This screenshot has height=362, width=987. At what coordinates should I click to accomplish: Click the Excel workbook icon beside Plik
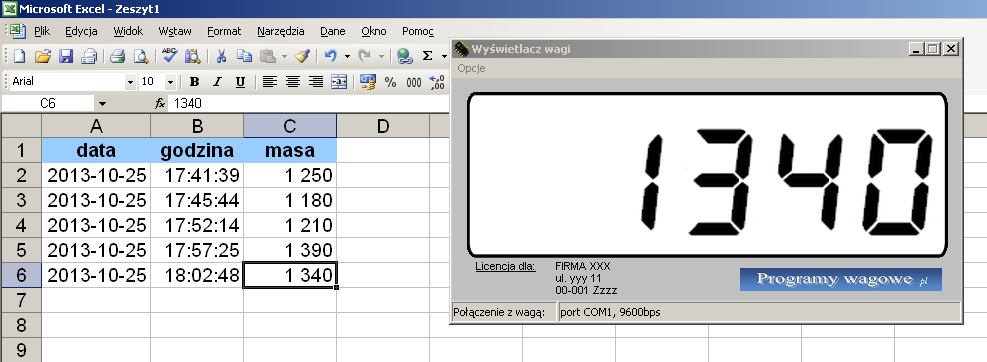point(17,31)
